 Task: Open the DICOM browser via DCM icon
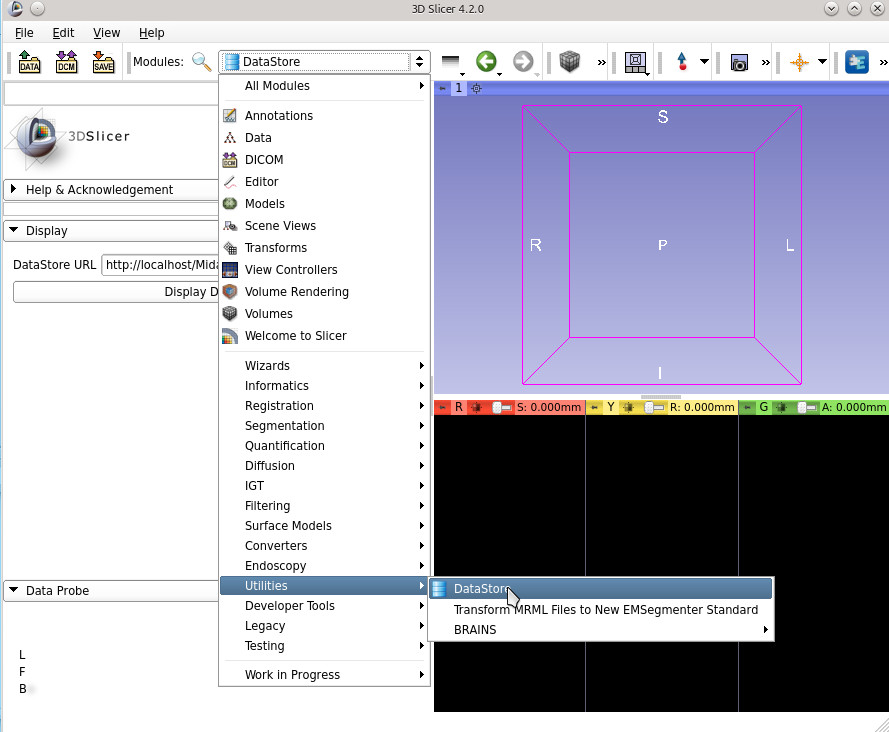[66, 62]
